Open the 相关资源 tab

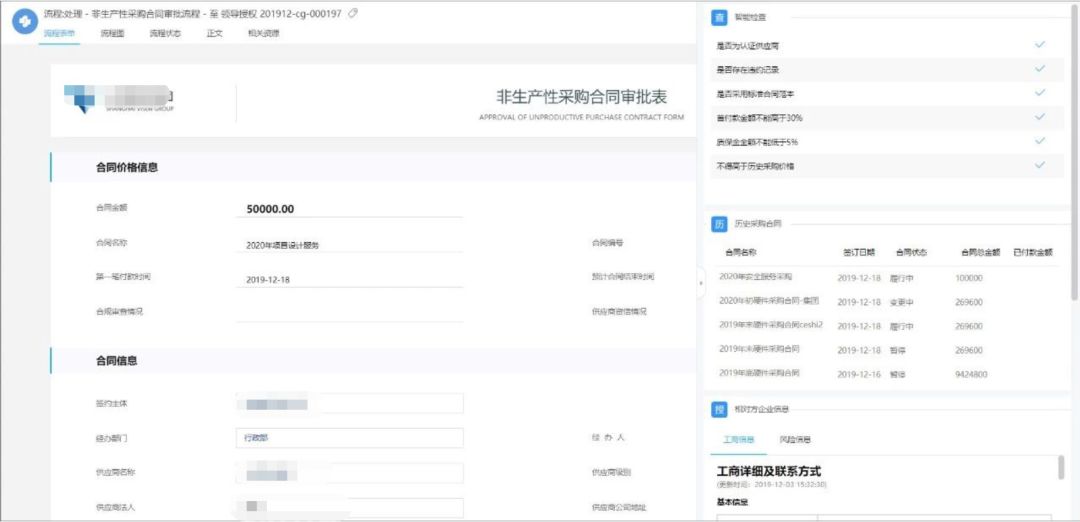click(264, 34)
